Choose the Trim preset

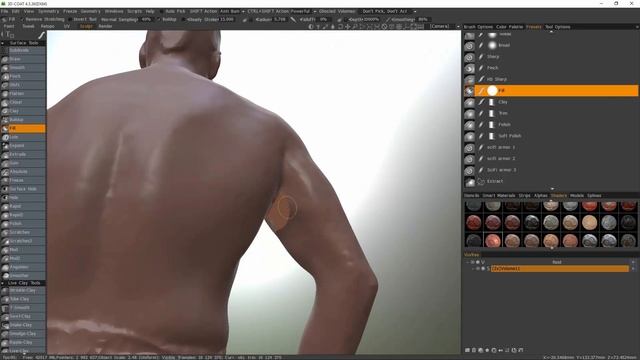(x=551, y=113)
